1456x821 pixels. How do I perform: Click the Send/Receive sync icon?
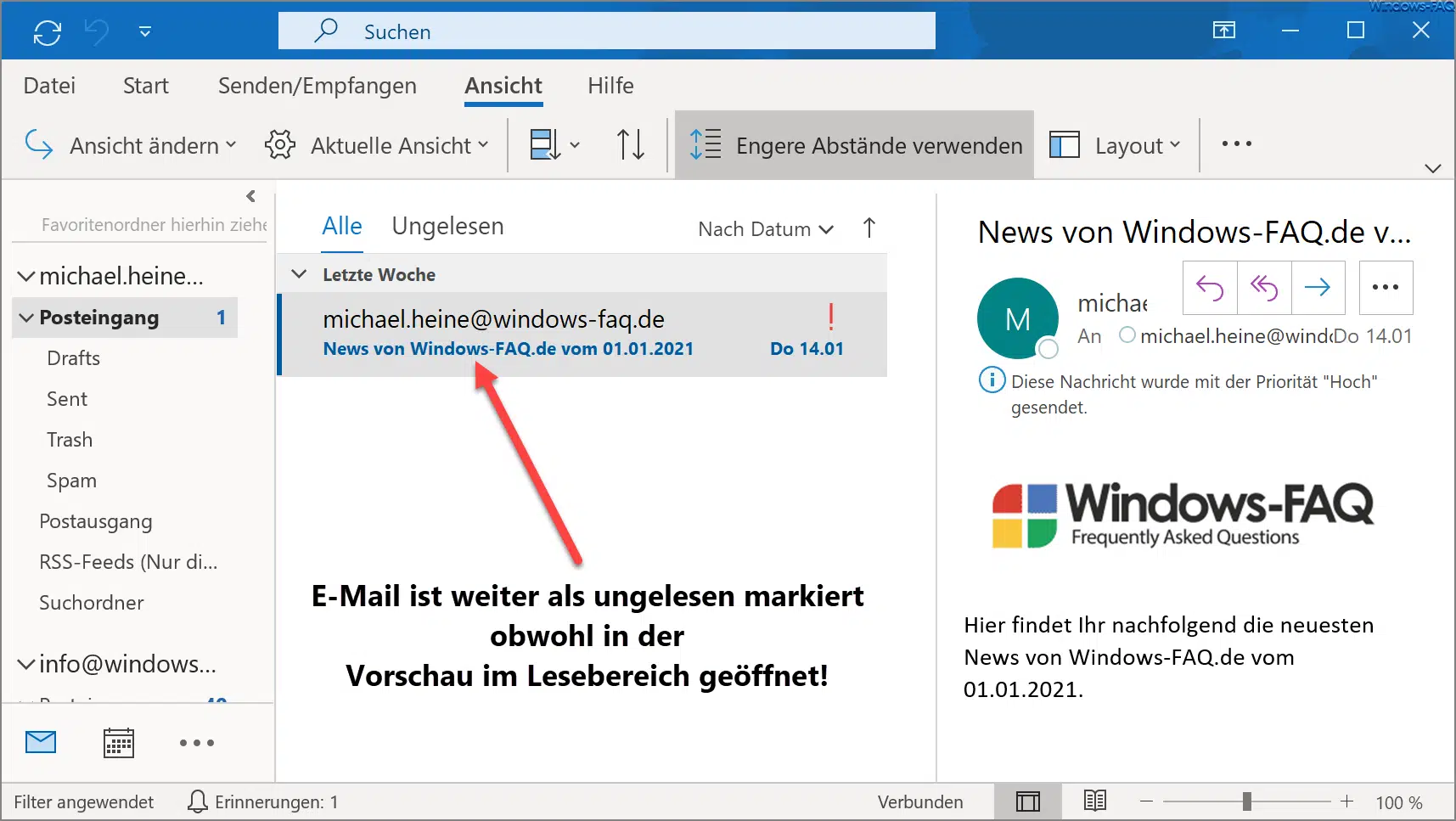pyautogui.click(x=48, y=32)
